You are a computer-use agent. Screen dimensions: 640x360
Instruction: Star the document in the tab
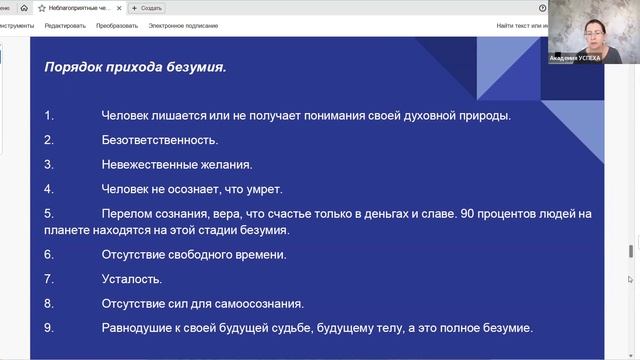coord(42,8)
